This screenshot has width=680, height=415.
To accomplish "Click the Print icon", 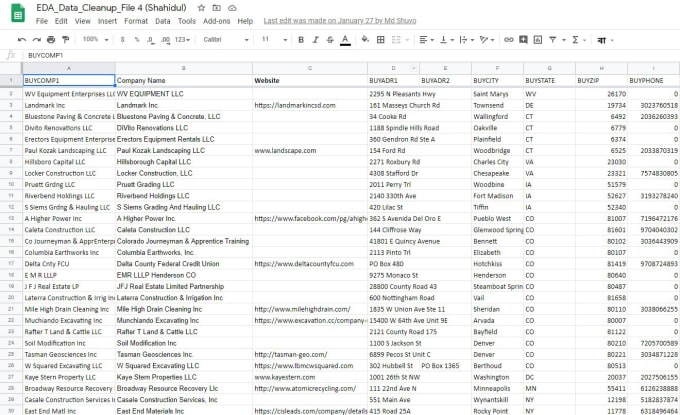I will pyautogui.click(x=51, y=39).
